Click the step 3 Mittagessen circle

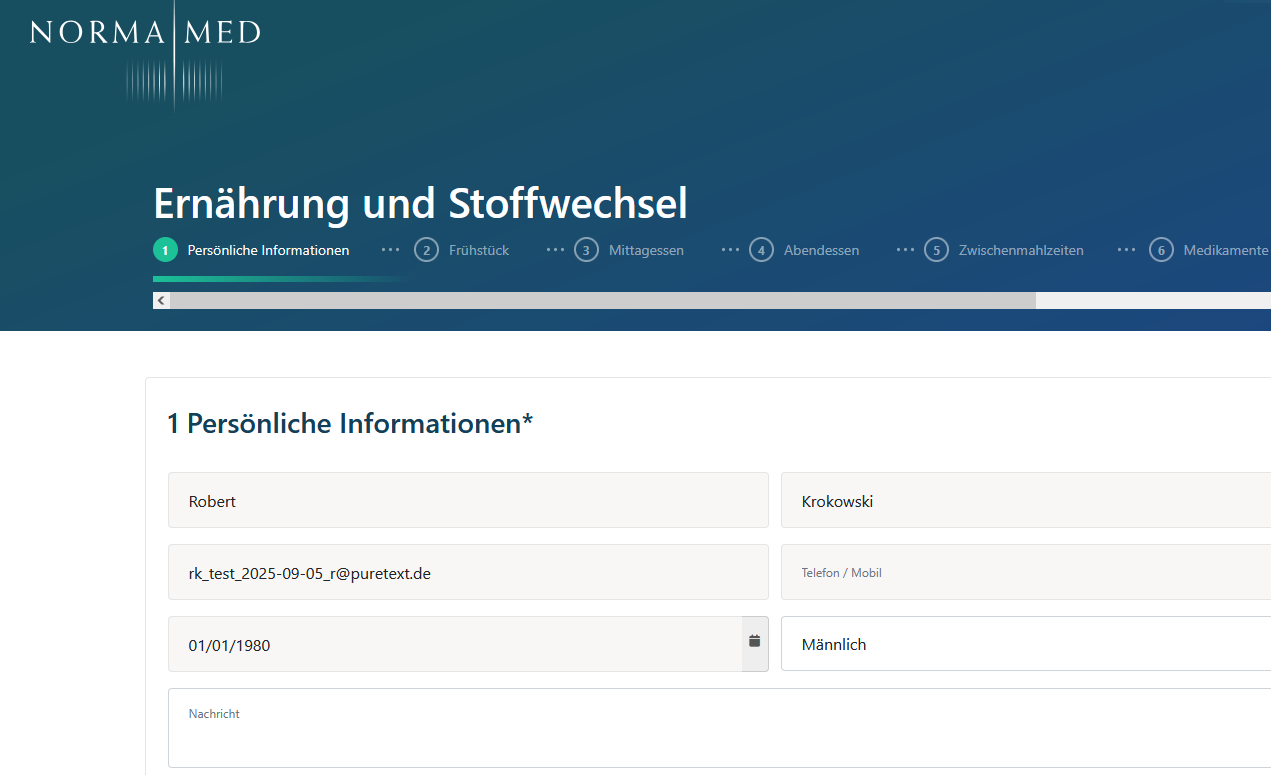point(586,250)
